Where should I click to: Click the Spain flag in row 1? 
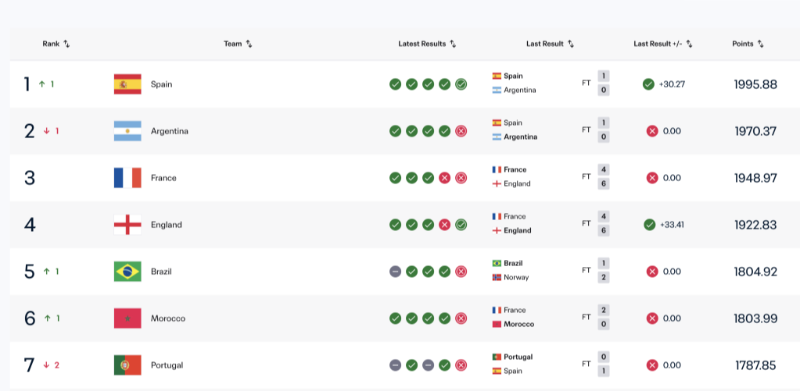tap(128, 84)
